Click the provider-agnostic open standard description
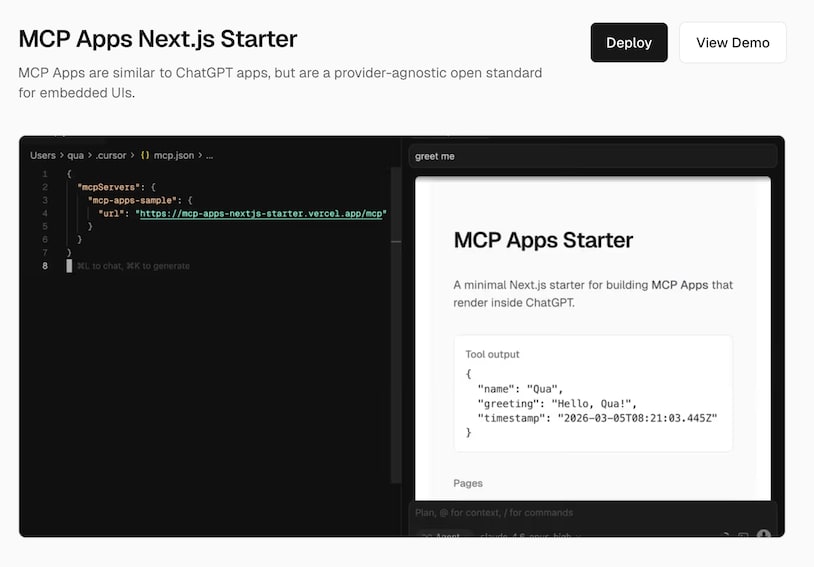Image resolution: width=814 pixels, height=567 pixels. [x=280, y=83]
